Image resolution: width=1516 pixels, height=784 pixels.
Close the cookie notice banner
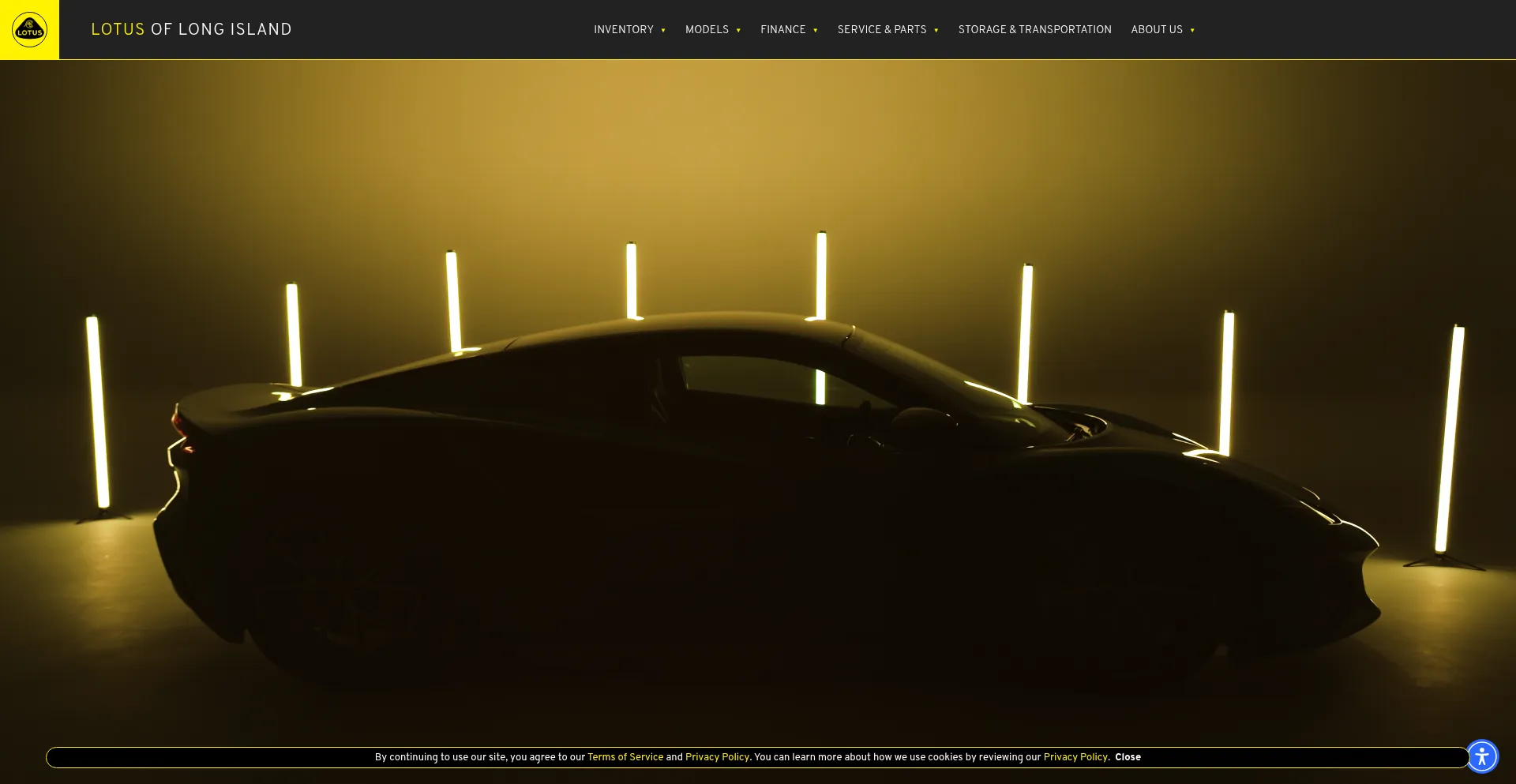click(x=1128, y=757)
